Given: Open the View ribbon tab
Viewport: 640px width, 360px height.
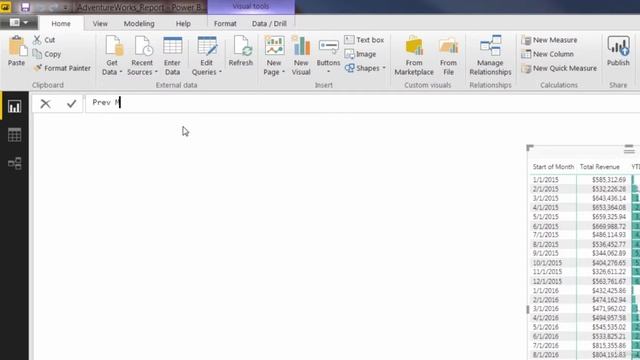Looking at the screenshot, I should tap(100, 24).
